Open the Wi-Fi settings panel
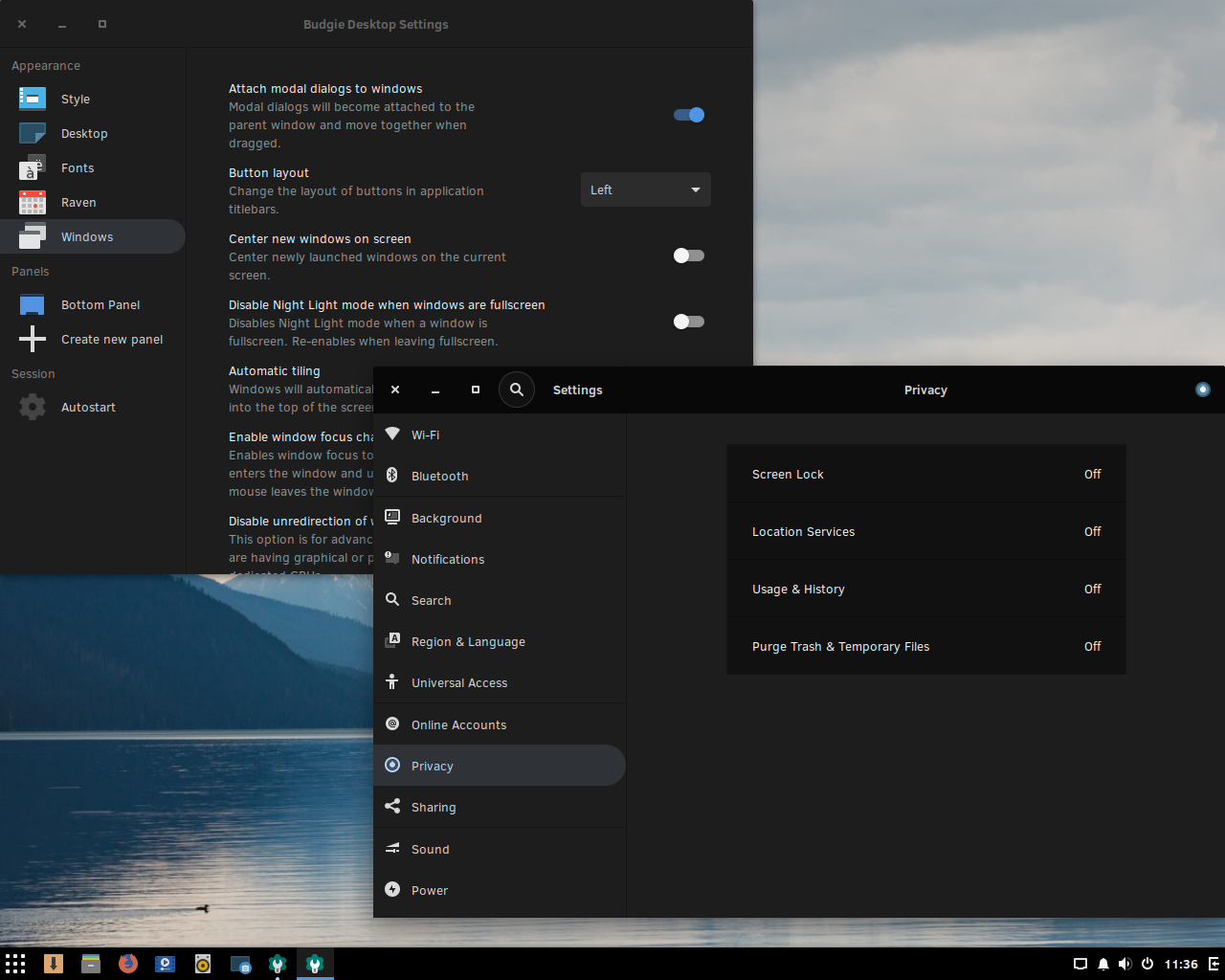Image resolution: width=1225 pixels, height=980 pixels. point(500,434)
